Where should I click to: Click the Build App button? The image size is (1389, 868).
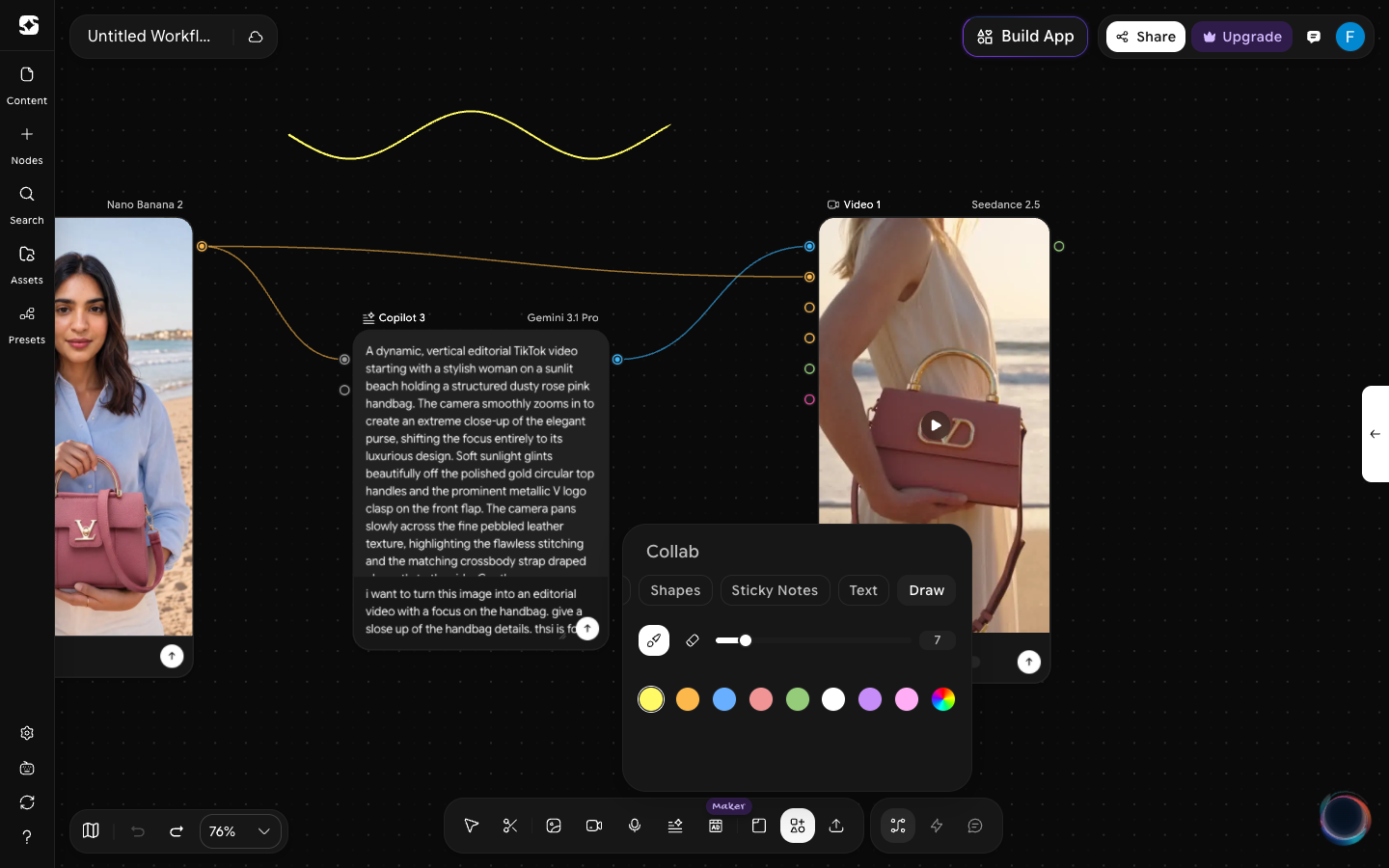pos(1025,37)
